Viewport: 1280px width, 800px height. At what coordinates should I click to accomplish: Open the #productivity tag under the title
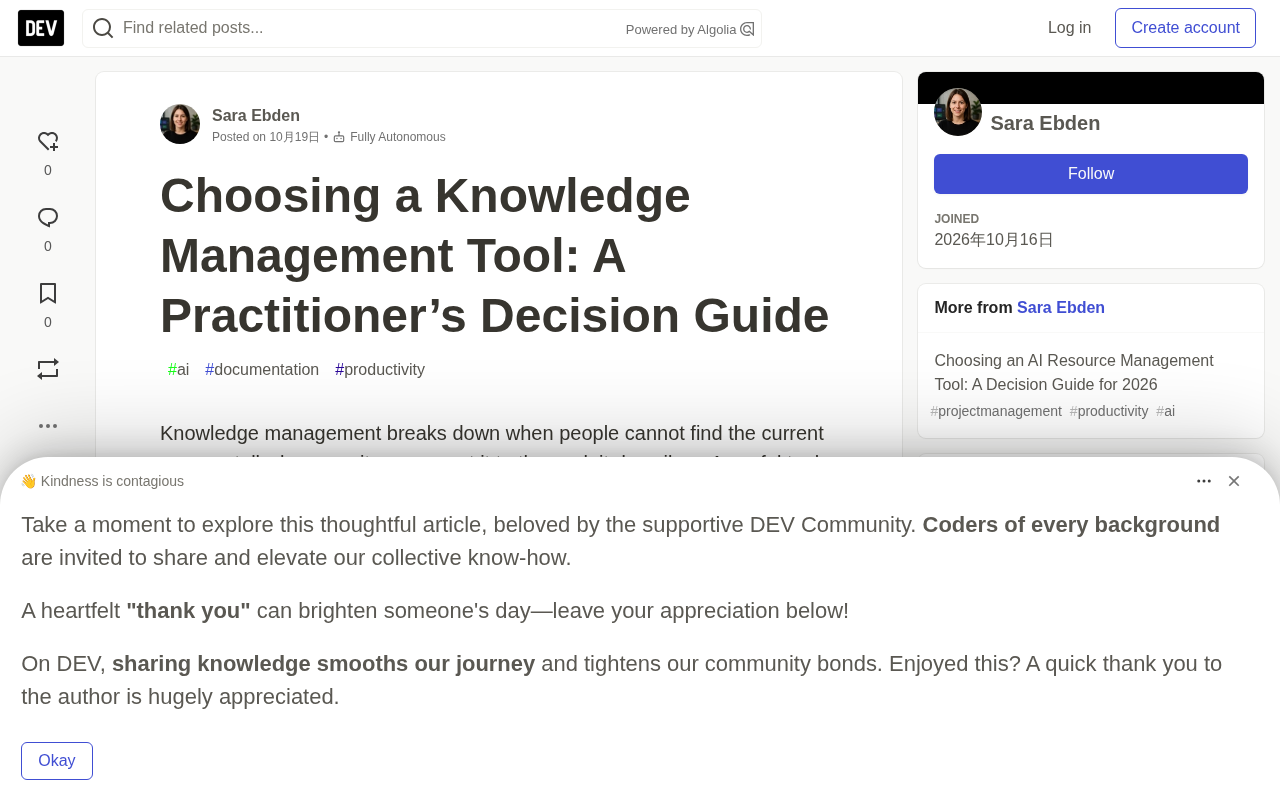380,370
